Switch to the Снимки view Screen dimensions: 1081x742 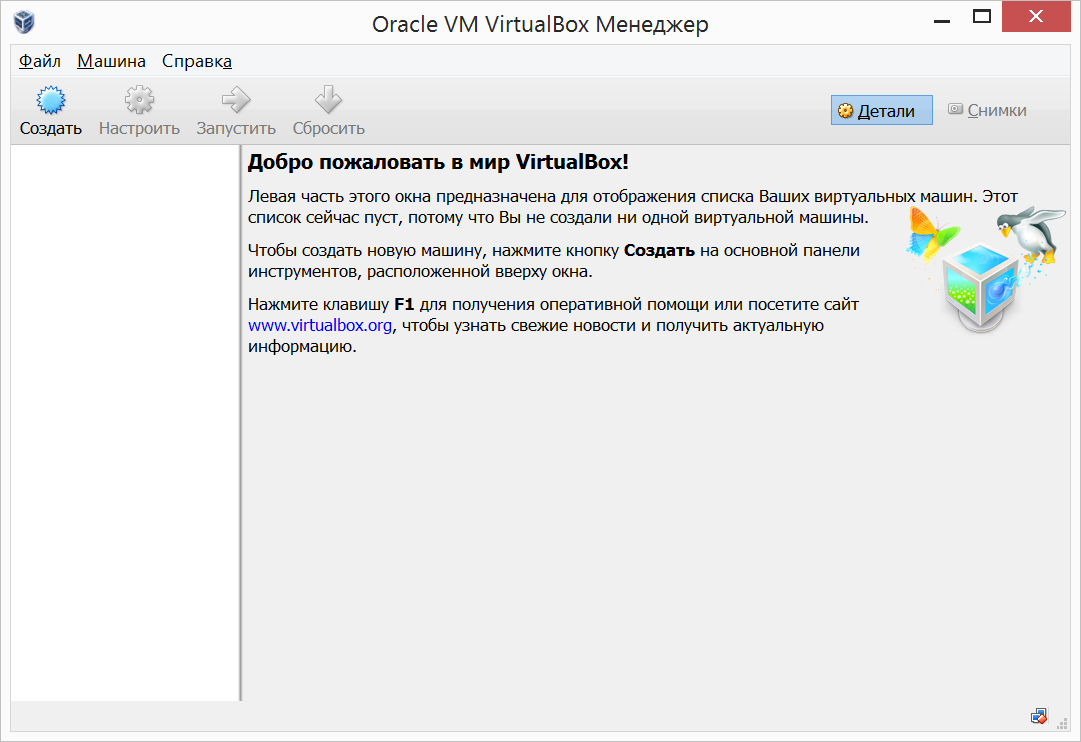click(x=987, y=110)
